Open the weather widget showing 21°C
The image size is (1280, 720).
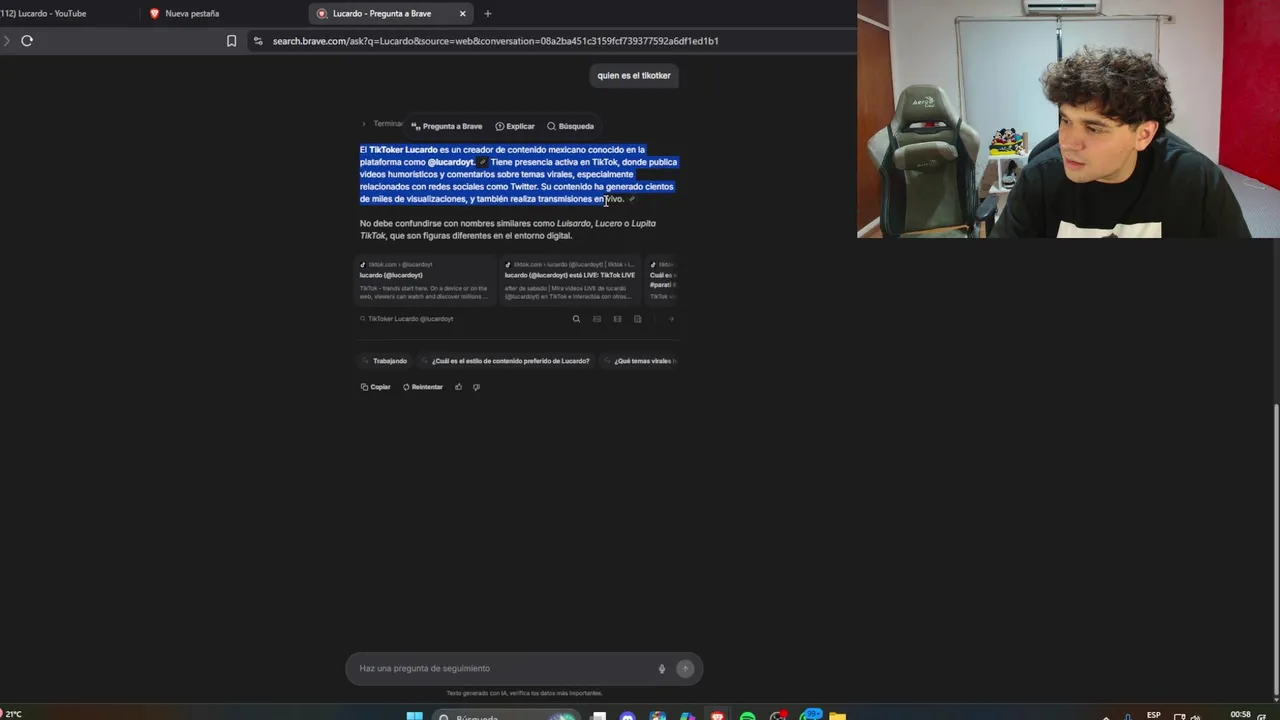click(10, 714)
